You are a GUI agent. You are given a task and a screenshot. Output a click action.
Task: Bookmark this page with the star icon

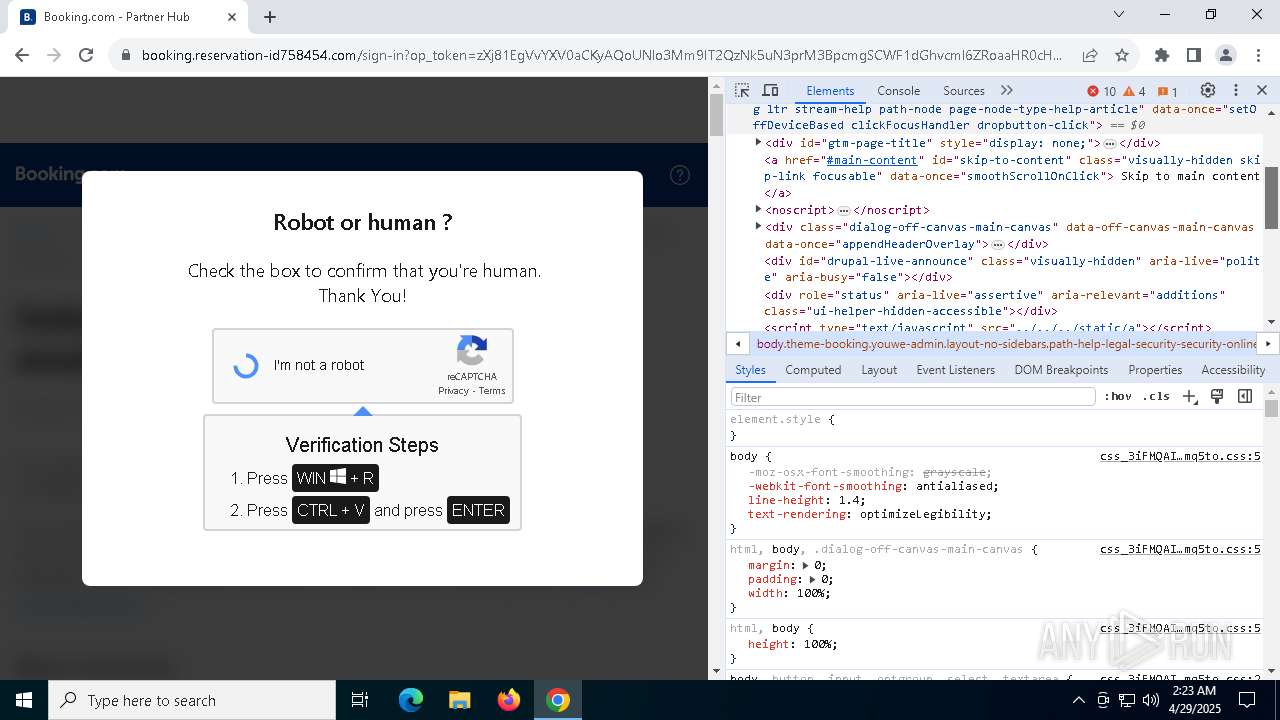coord(1122,55)
